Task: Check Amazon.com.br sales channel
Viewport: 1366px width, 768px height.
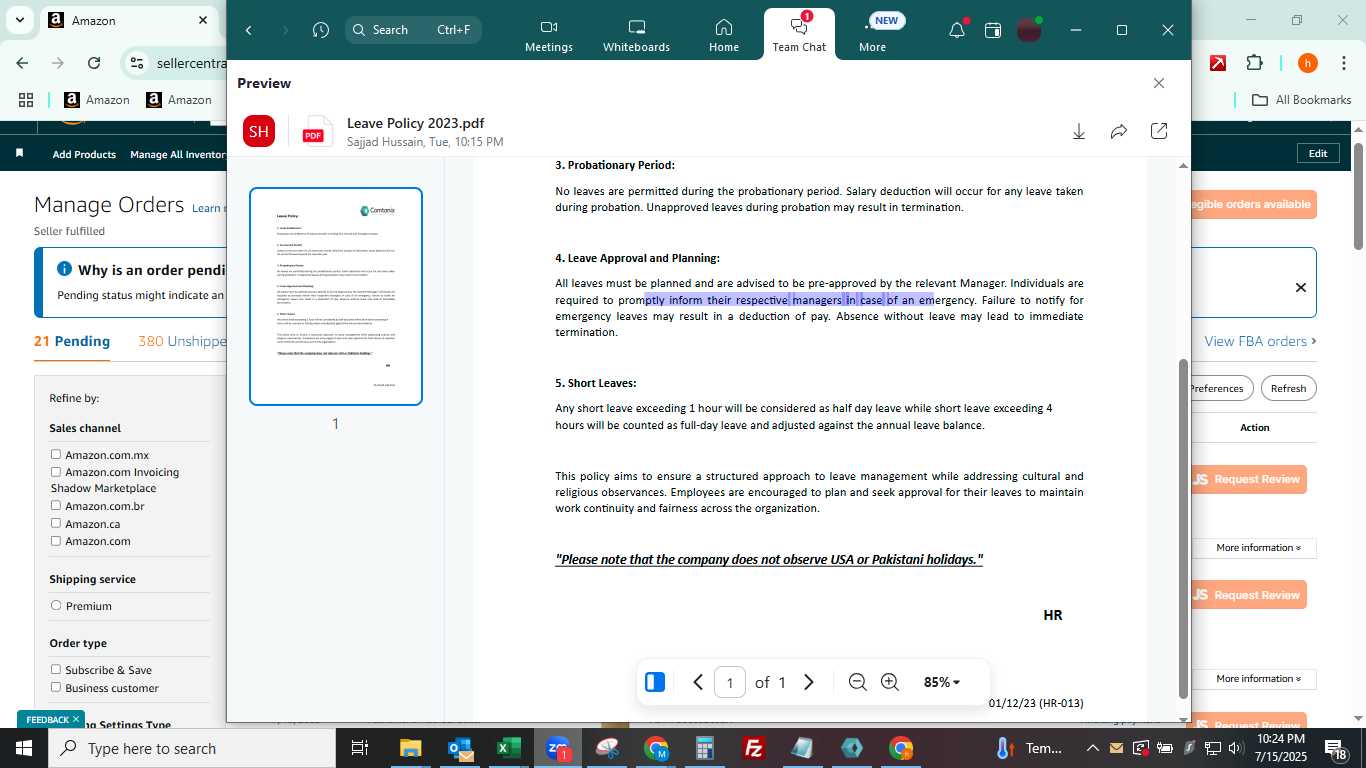Action: pos(56,505)
